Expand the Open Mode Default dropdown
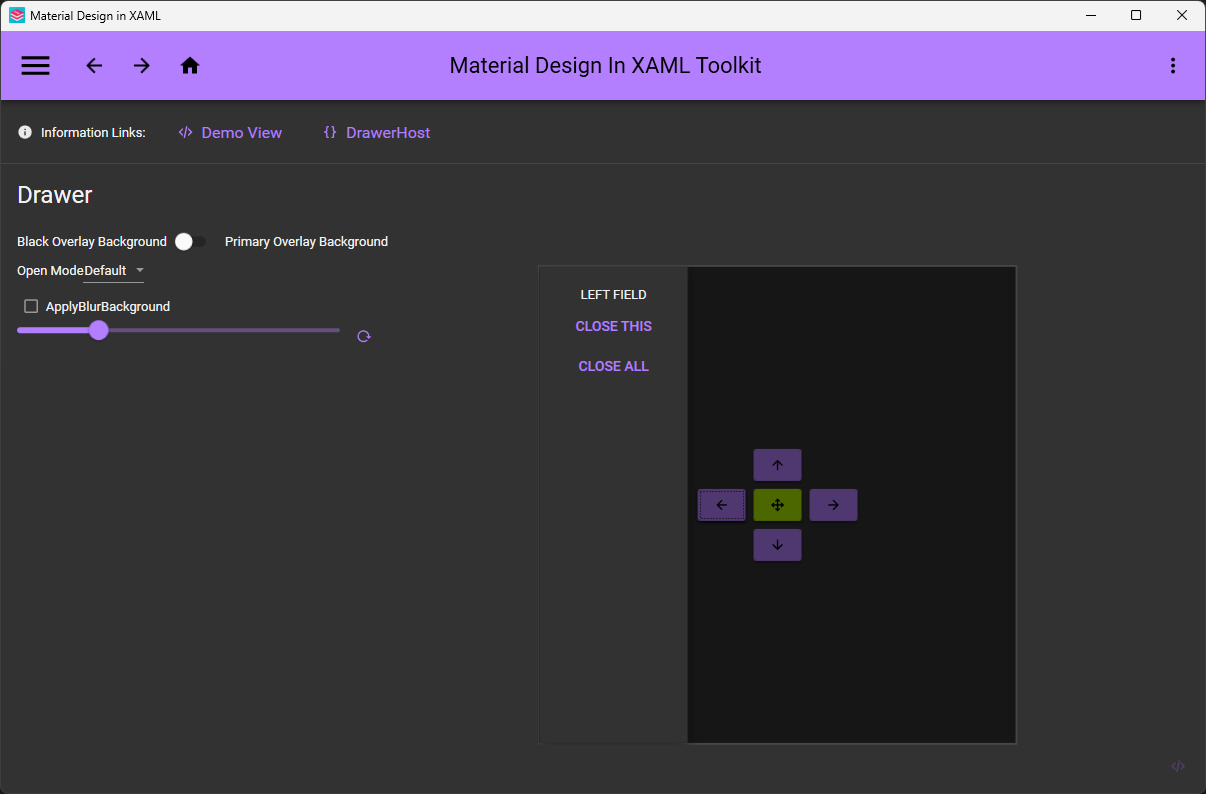Image resolution: width=1206 pixels, height=794 pixels. [114, 271]
